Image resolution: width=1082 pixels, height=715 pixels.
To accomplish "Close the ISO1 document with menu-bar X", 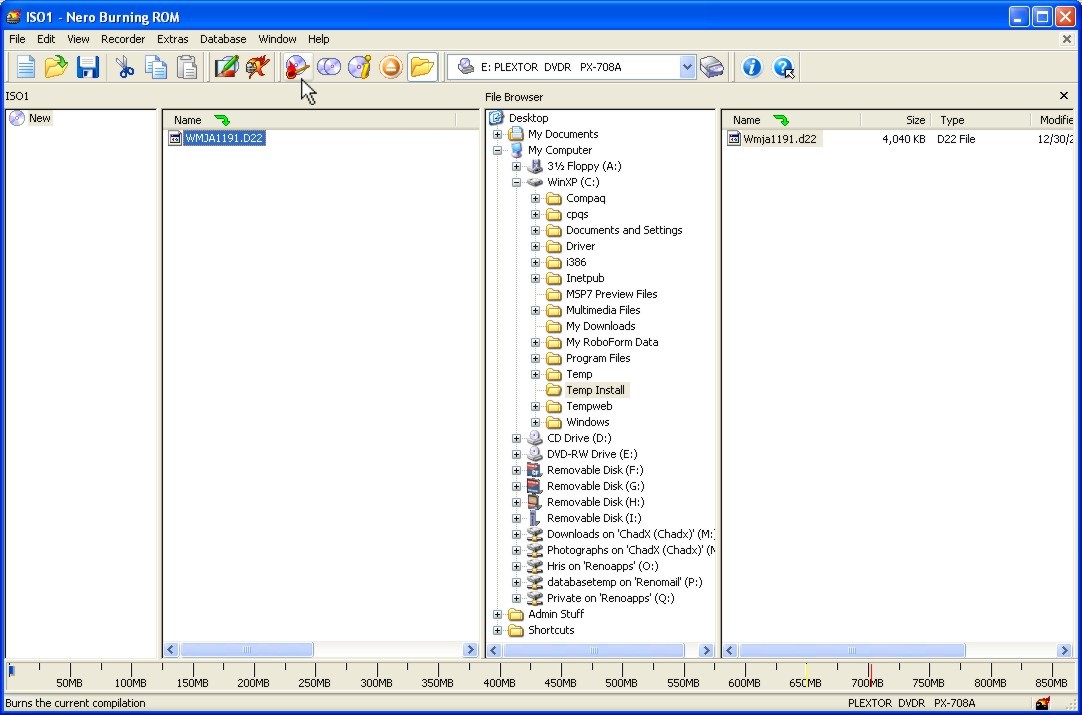I will [1067, 39].
